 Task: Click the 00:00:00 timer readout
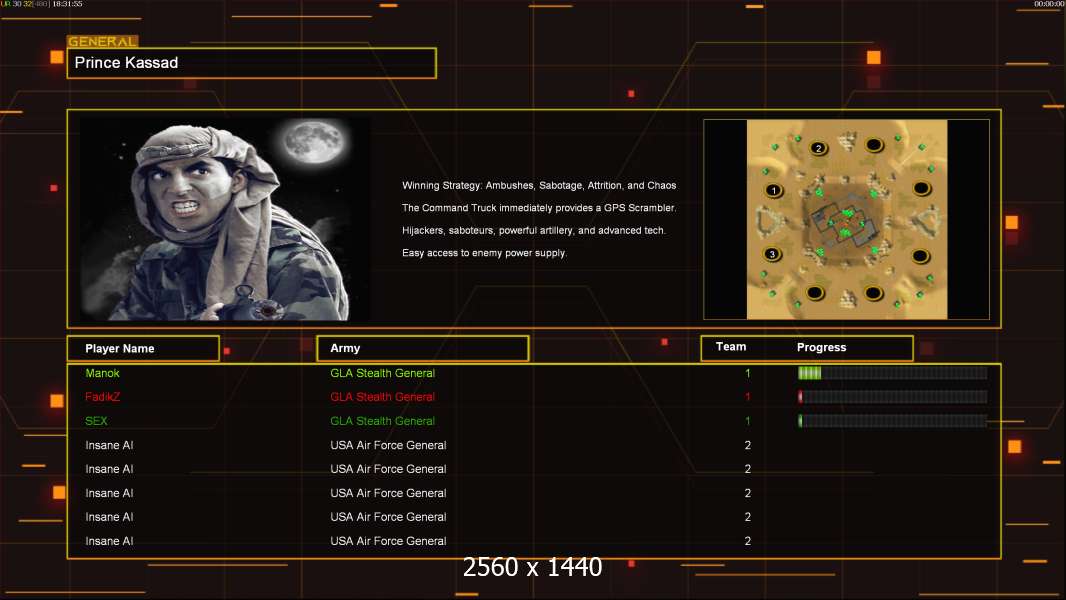(x=1049, y=4)
